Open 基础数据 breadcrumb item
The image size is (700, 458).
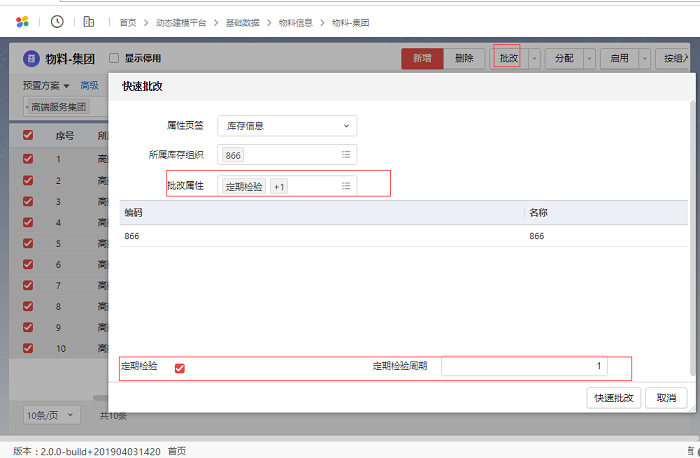(242, 23)
